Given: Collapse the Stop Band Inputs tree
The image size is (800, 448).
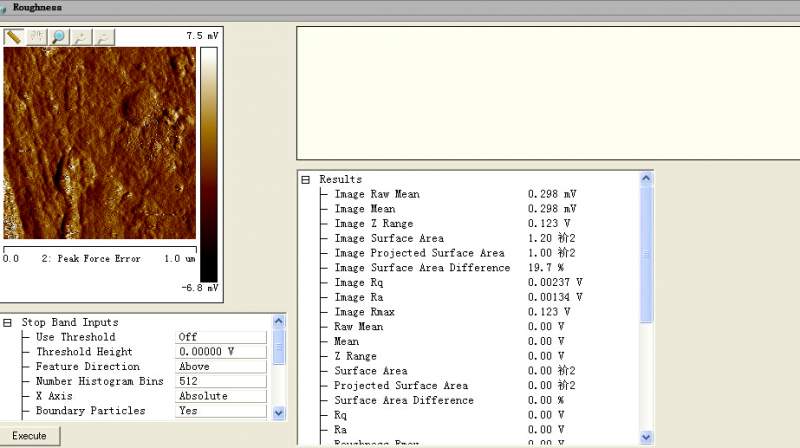Looking at the screenshot, I should click(x=8, y=322).
